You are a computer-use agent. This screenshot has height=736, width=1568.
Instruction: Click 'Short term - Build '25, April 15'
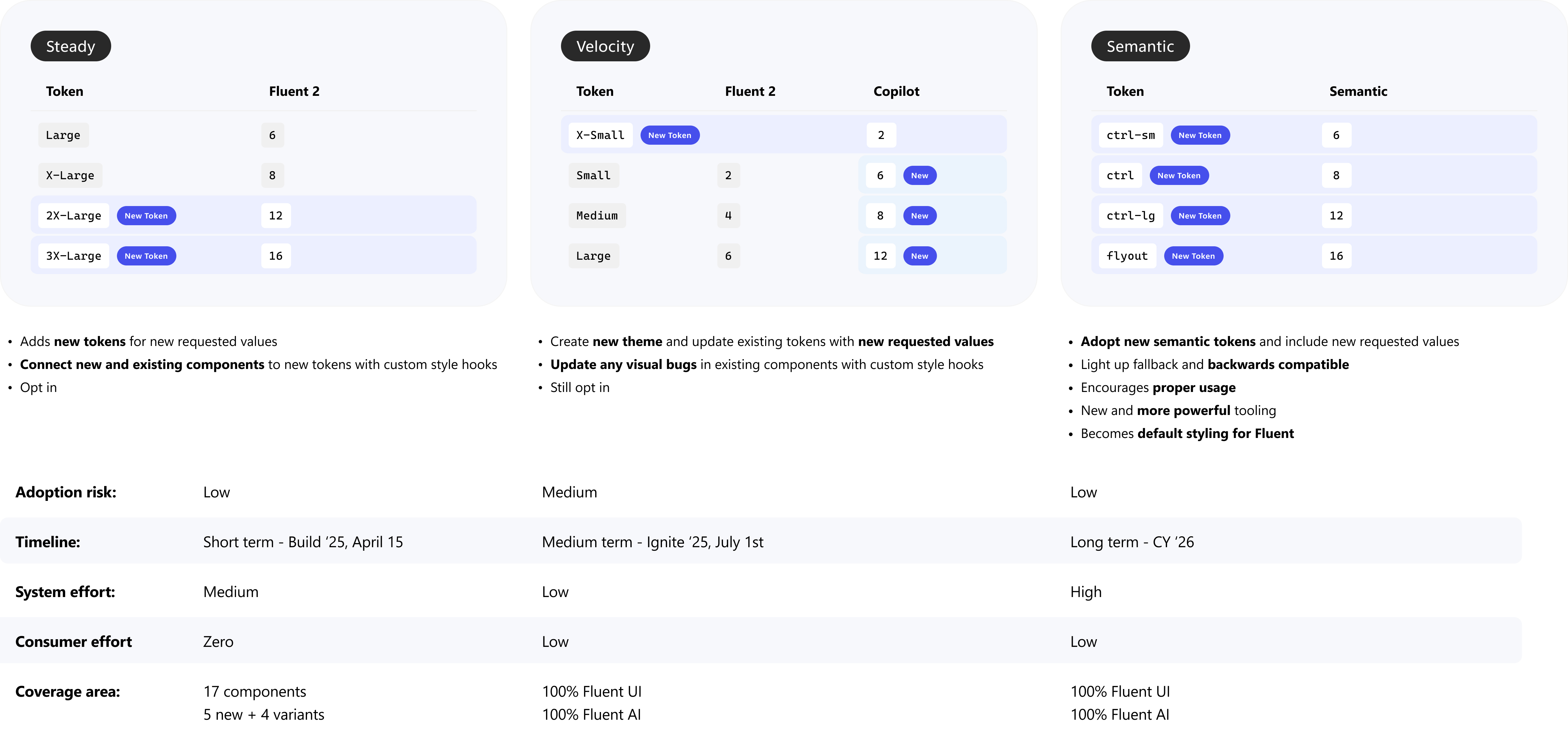pyautogui.click(x=303, y=542)
